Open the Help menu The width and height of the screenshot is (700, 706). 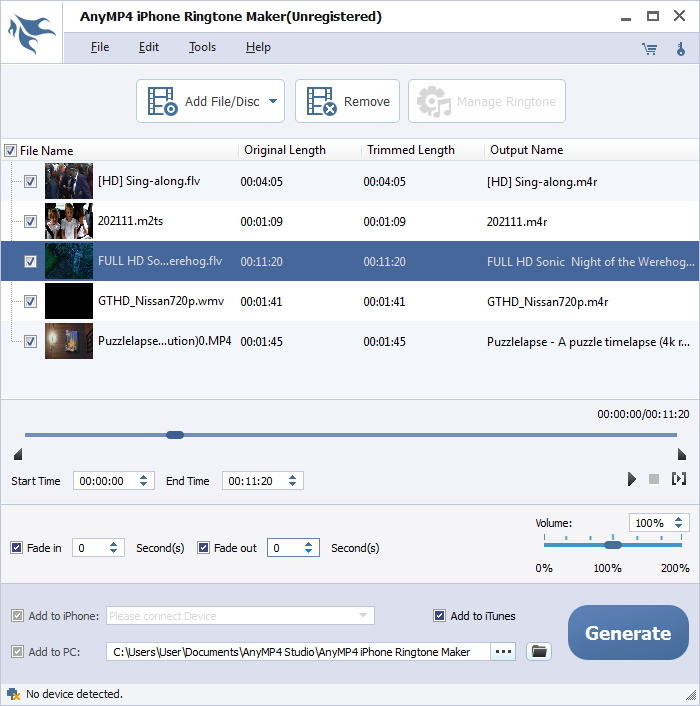click(x=258, y=47)
